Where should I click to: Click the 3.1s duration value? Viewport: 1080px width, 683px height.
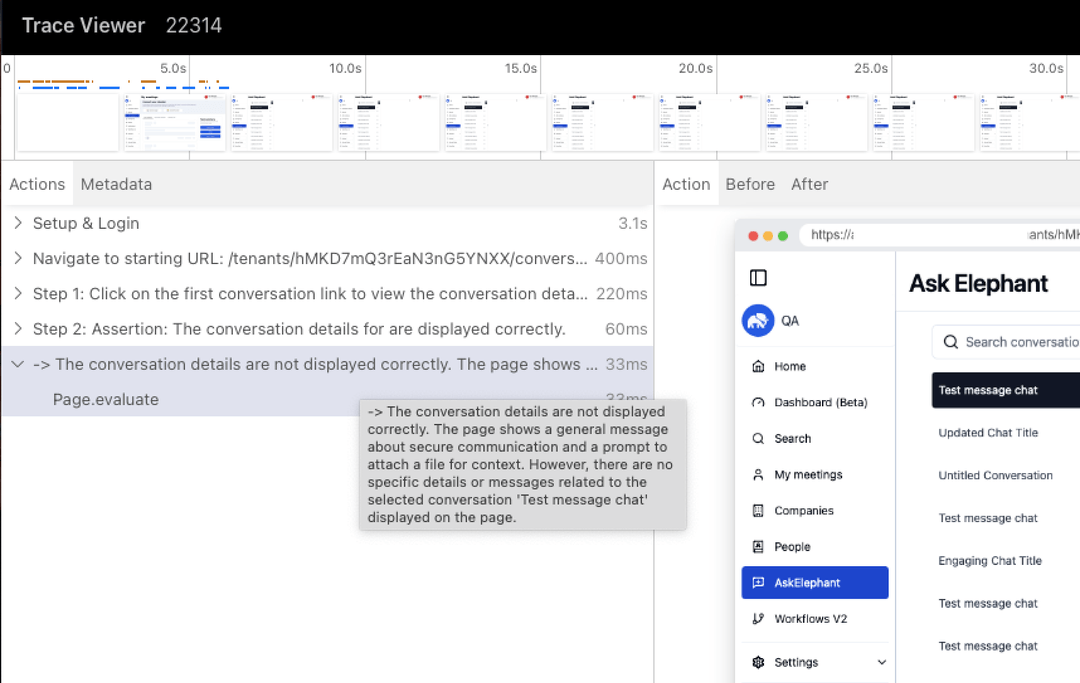pos(632,223)
